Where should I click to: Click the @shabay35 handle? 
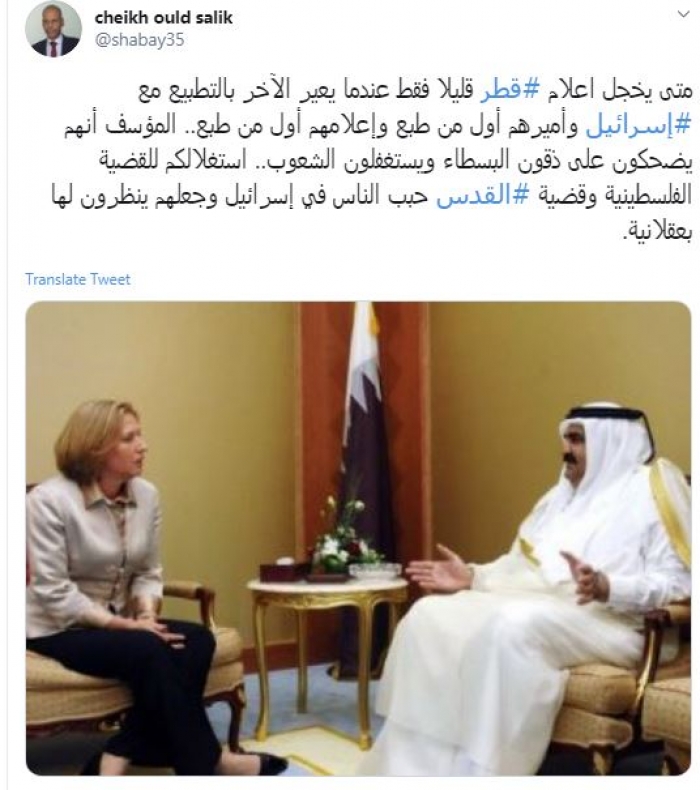coord(140,40)
